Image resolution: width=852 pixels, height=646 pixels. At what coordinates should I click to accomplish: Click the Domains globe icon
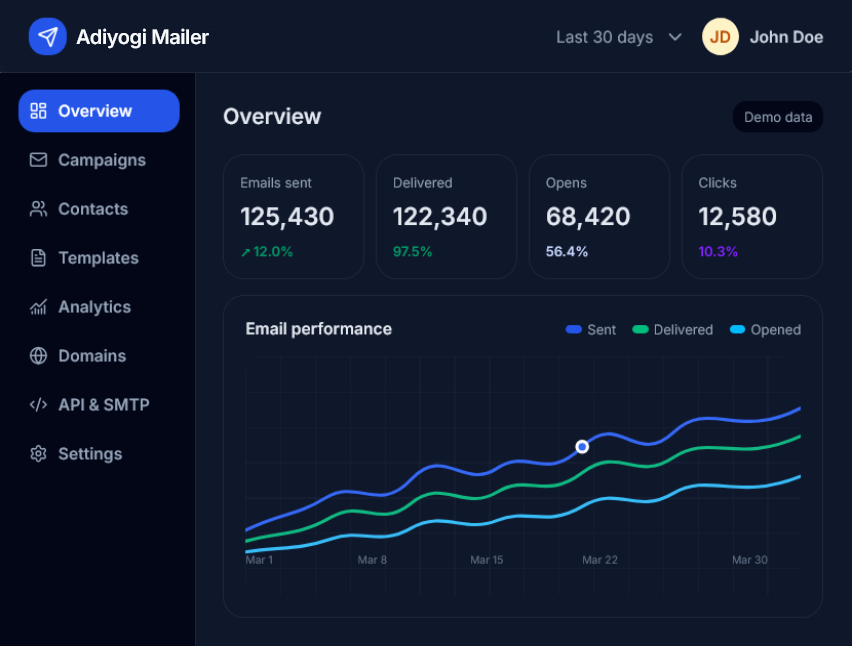38,356
